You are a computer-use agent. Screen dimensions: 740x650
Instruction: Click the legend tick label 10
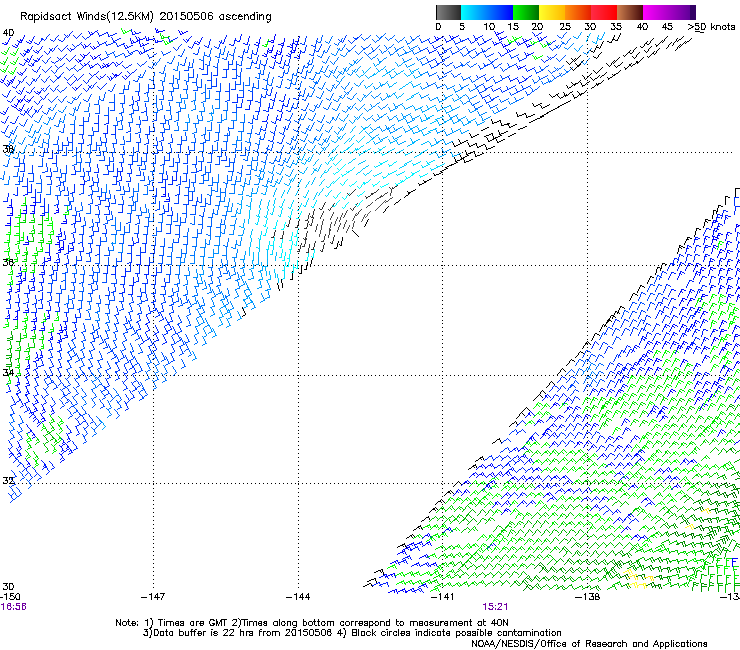tap(489, 27)
